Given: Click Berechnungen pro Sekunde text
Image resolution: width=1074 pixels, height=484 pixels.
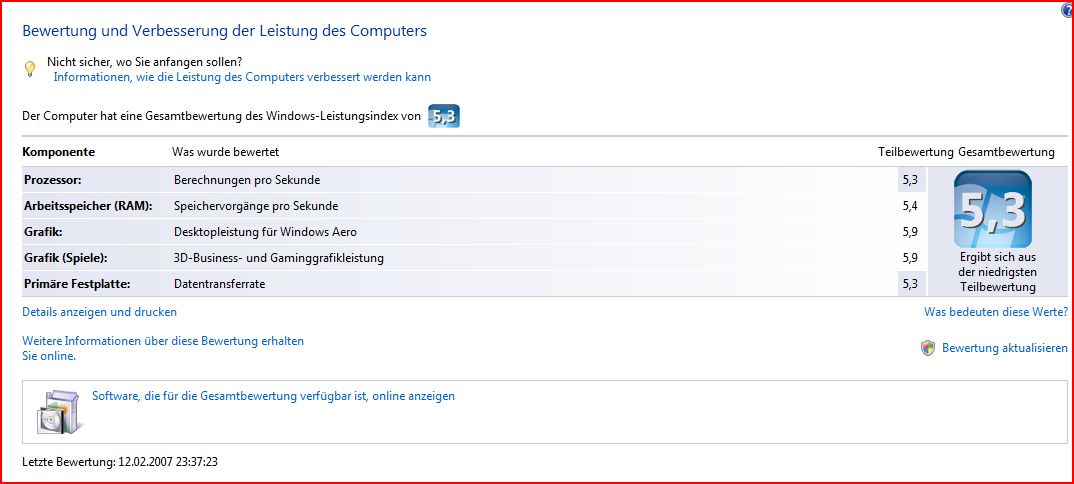Looking at the screenshot, I should [247, 180].
